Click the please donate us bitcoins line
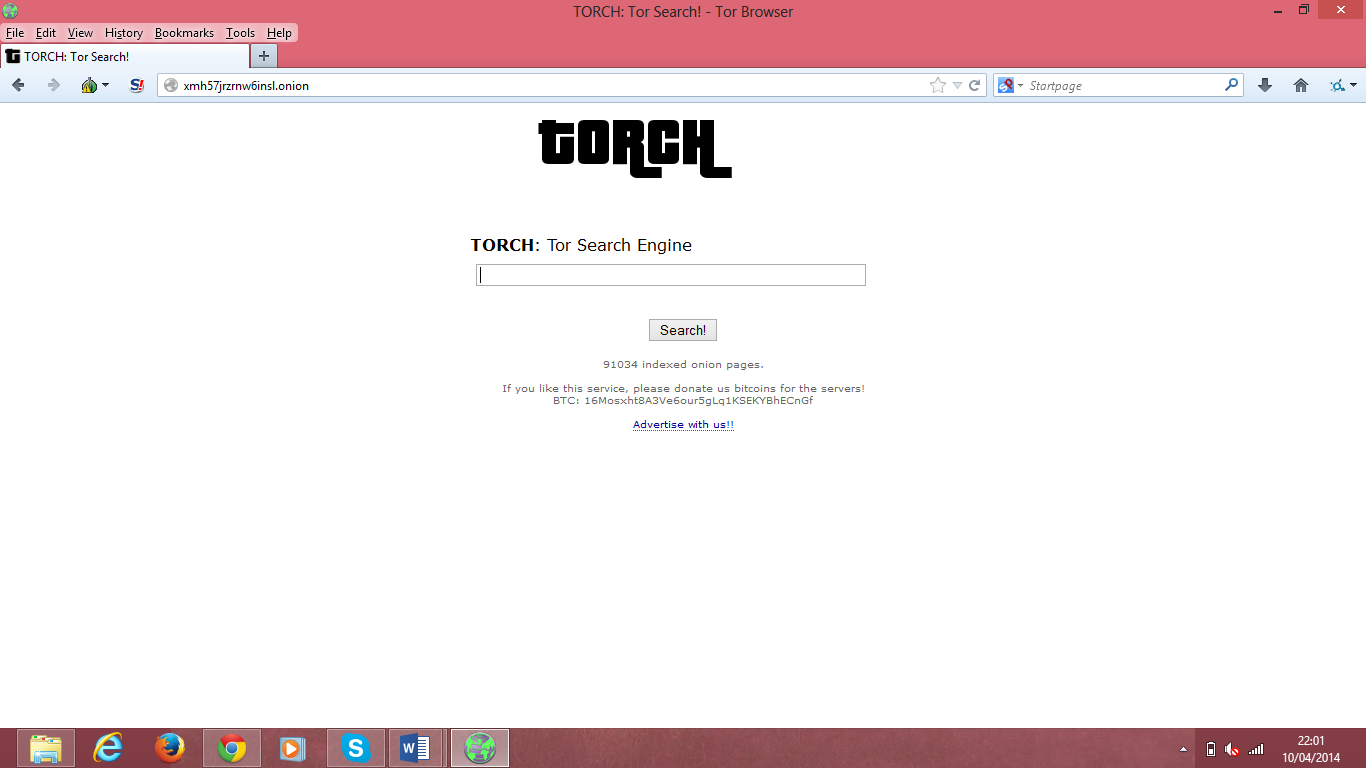The image size is (1366, 768). [x=683, y=388]
